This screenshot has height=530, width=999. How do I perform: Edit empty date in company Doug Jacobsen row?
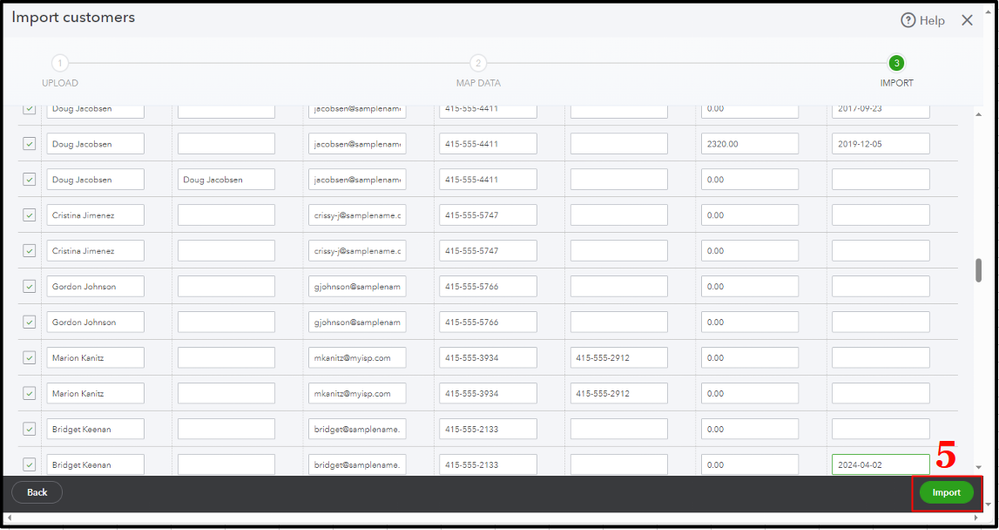(880, 180)
